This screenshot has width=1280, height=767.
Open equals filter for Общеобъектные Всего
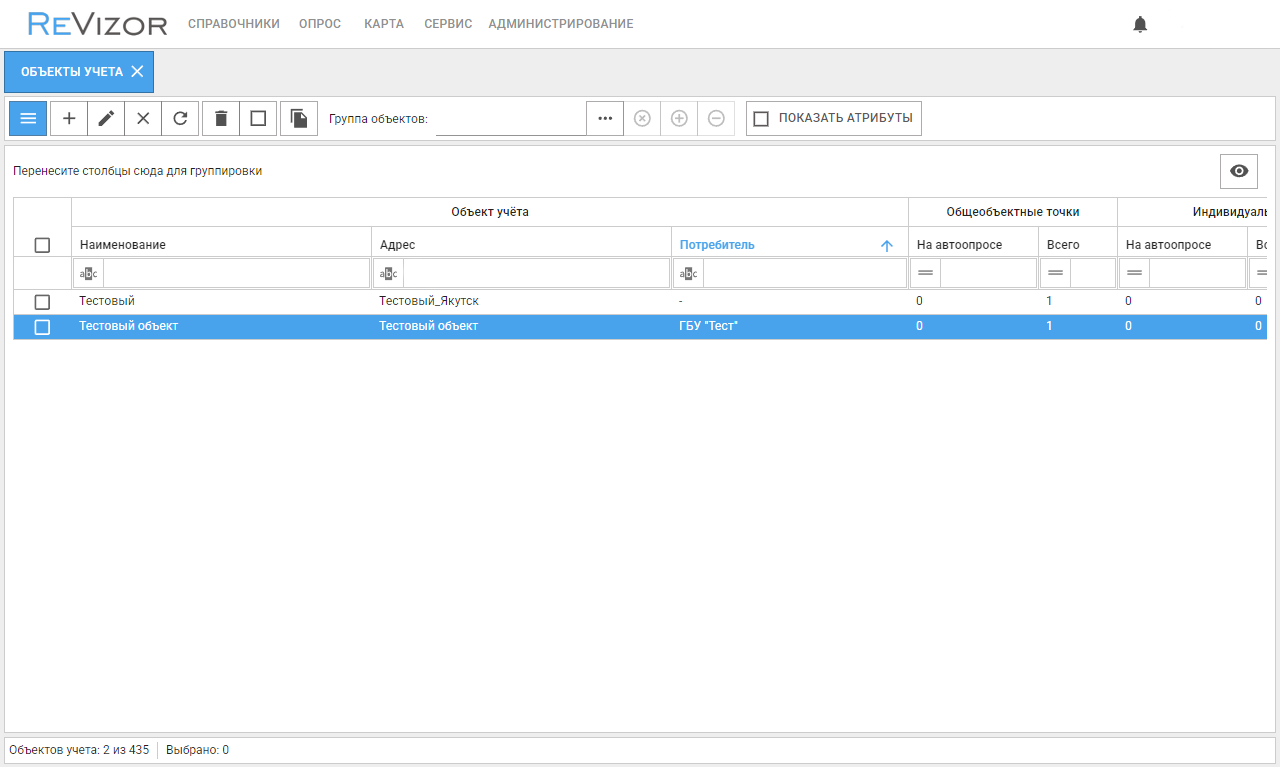(1055, 274)
